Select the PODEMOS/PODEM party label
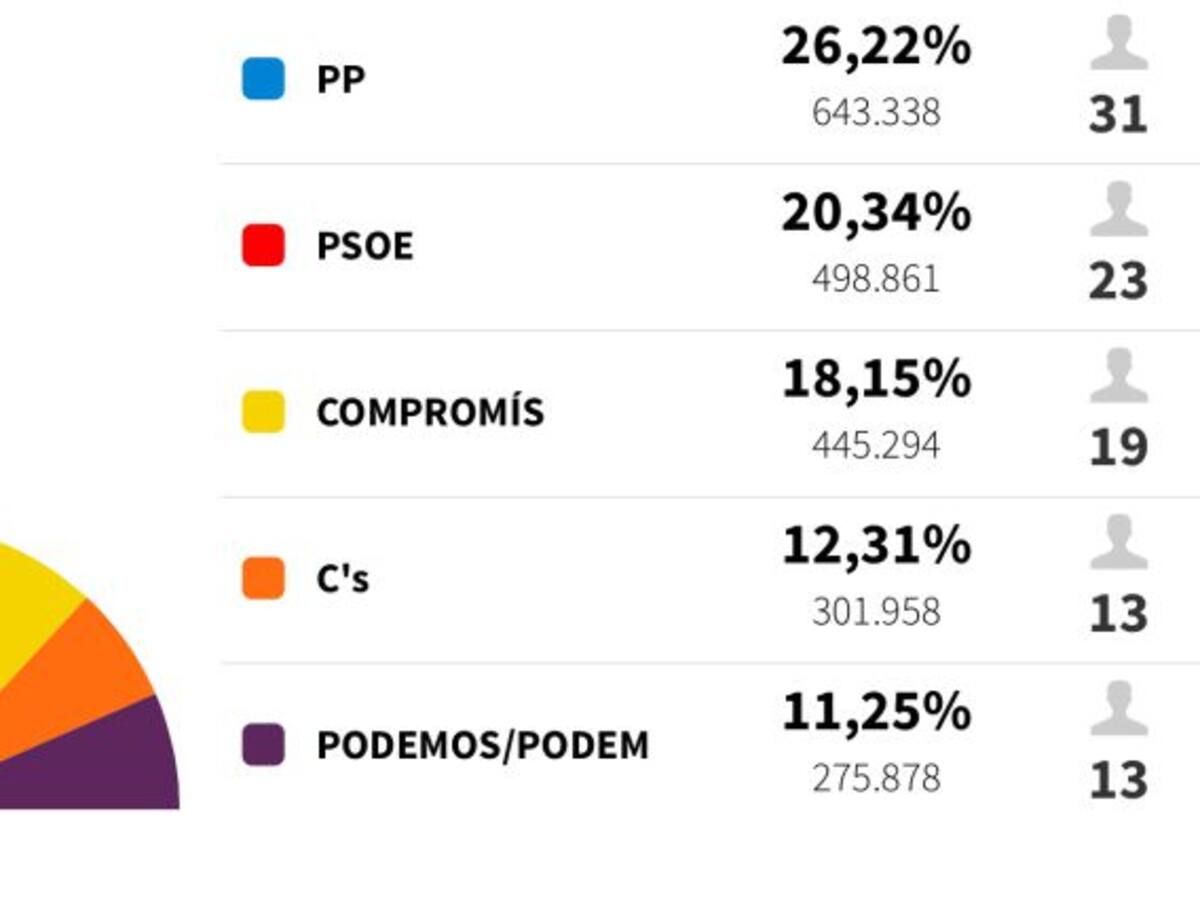 click(482, 745)
